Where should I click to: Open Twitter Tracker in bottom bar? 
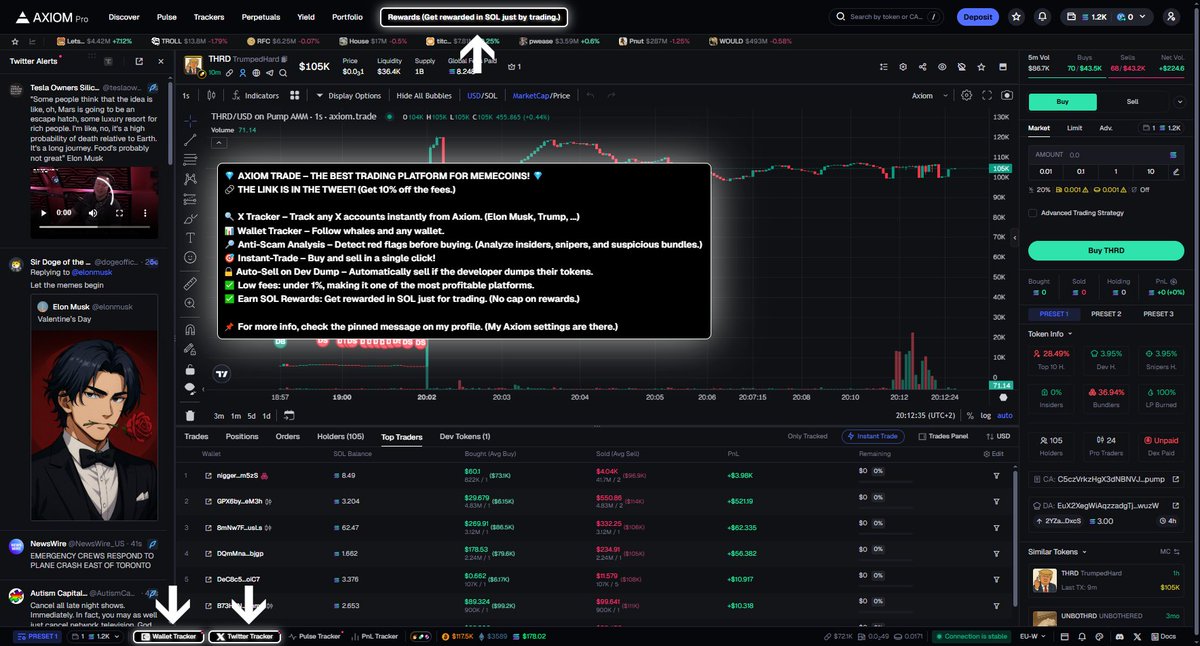click(245, 636)
